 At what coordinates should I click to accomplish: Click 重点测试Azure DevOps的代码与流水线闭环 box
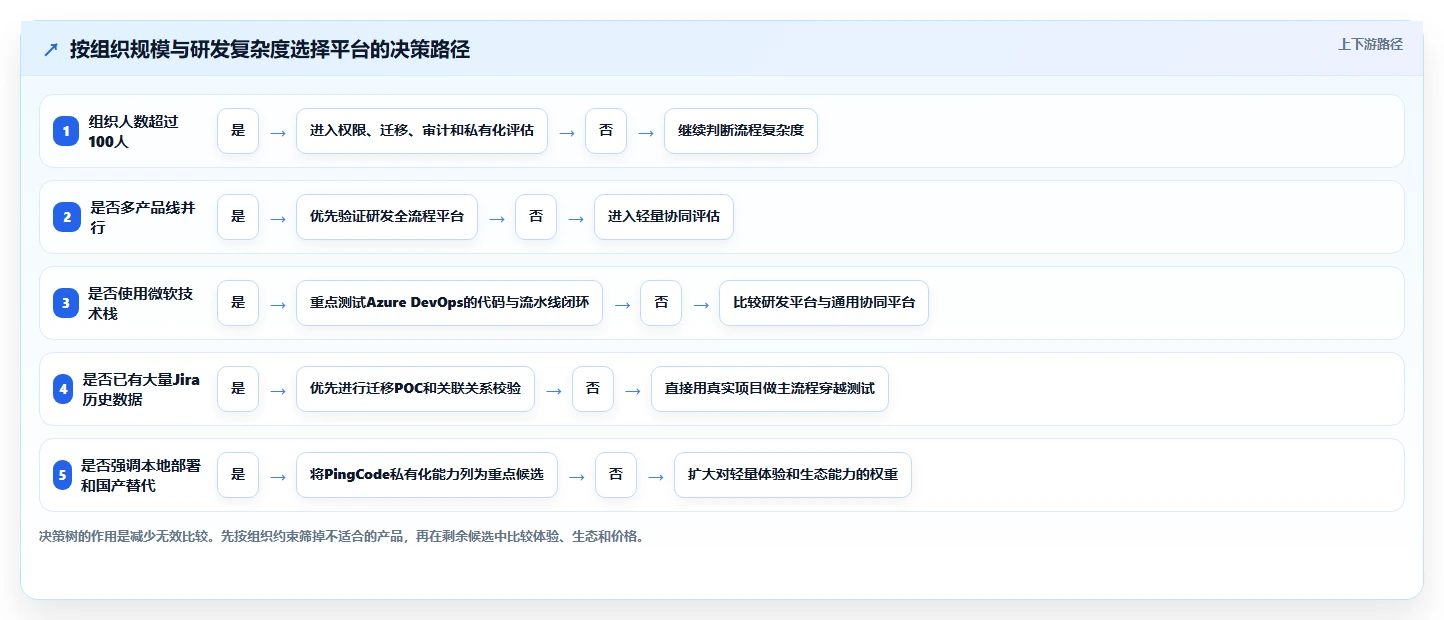click(450, 303)
